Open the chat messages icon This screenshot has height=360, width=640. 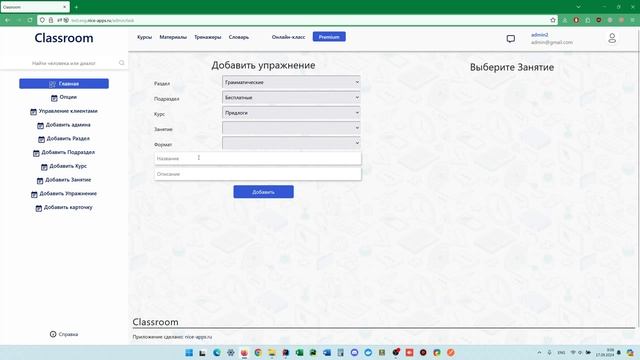[511, 39]
